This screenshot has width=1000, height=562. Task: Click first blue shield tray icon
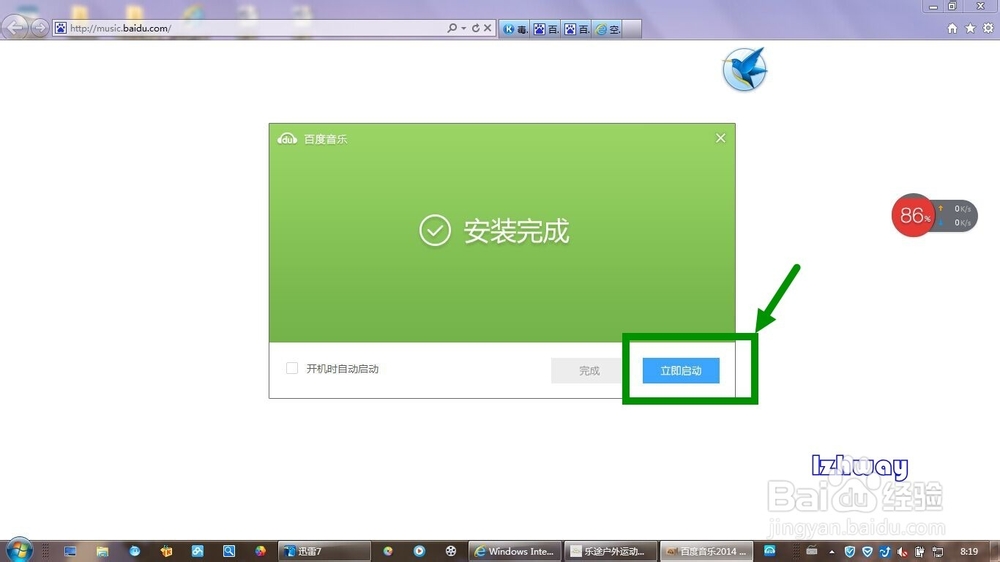click(849, 552)
